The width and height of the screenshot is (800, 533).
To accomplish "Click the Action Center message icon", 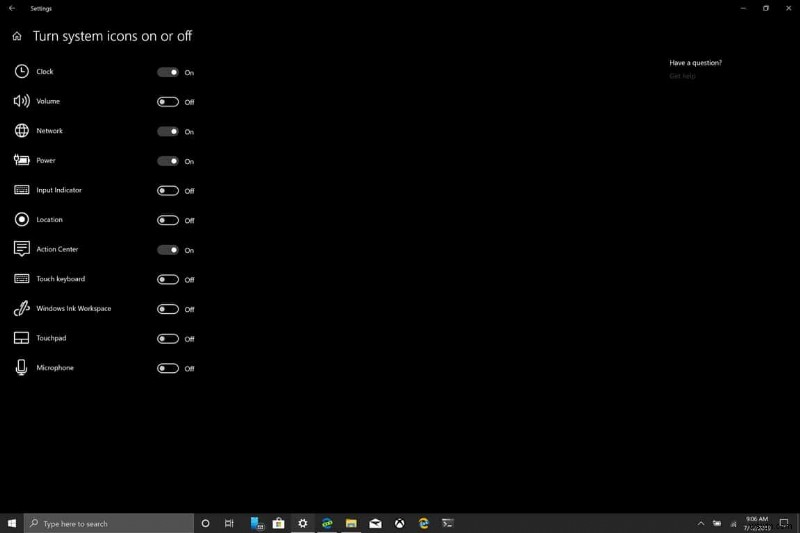I will click(21, 249).
